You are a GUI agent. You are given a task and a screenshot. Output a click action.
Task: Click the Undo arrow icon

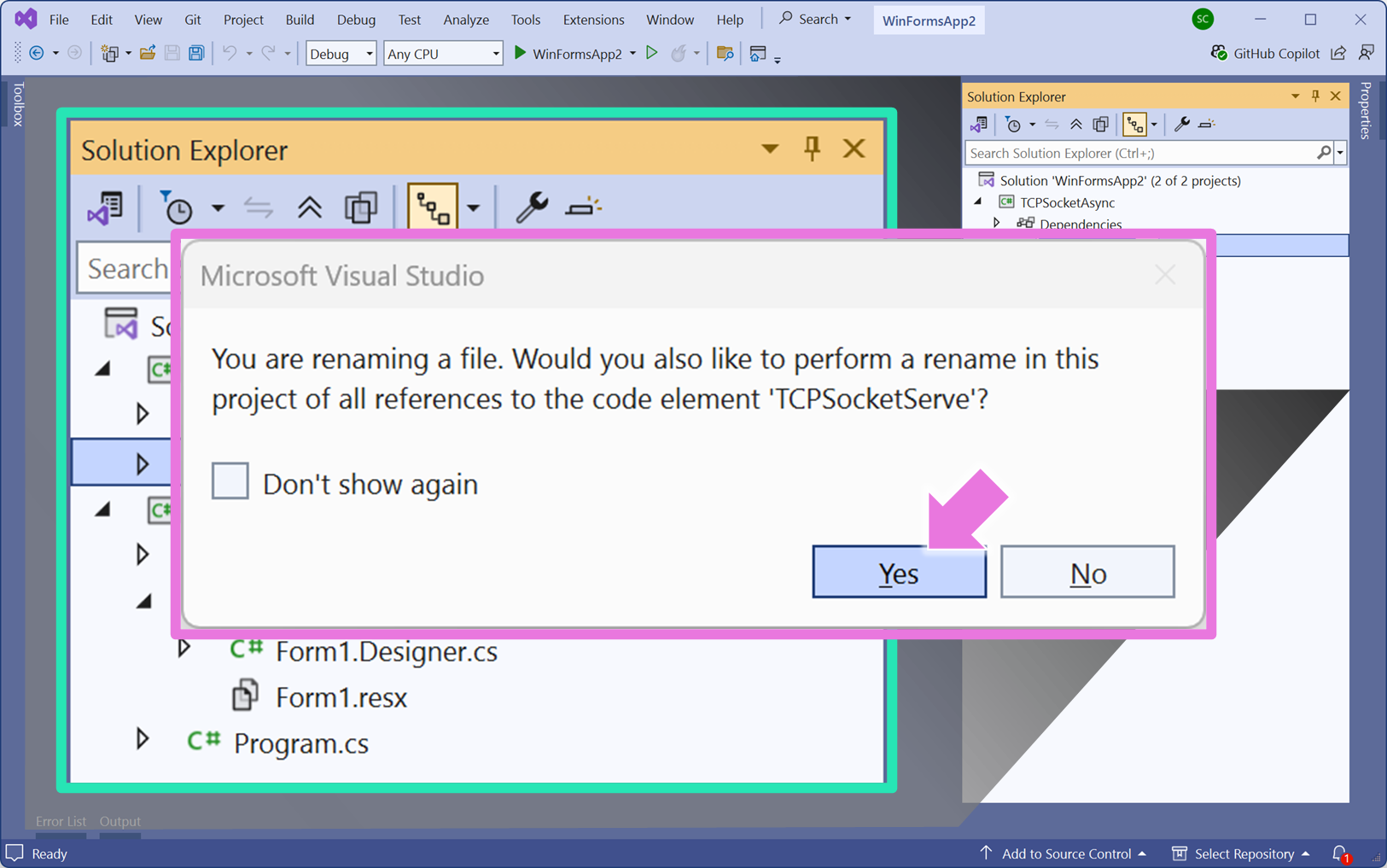[229, 53]
